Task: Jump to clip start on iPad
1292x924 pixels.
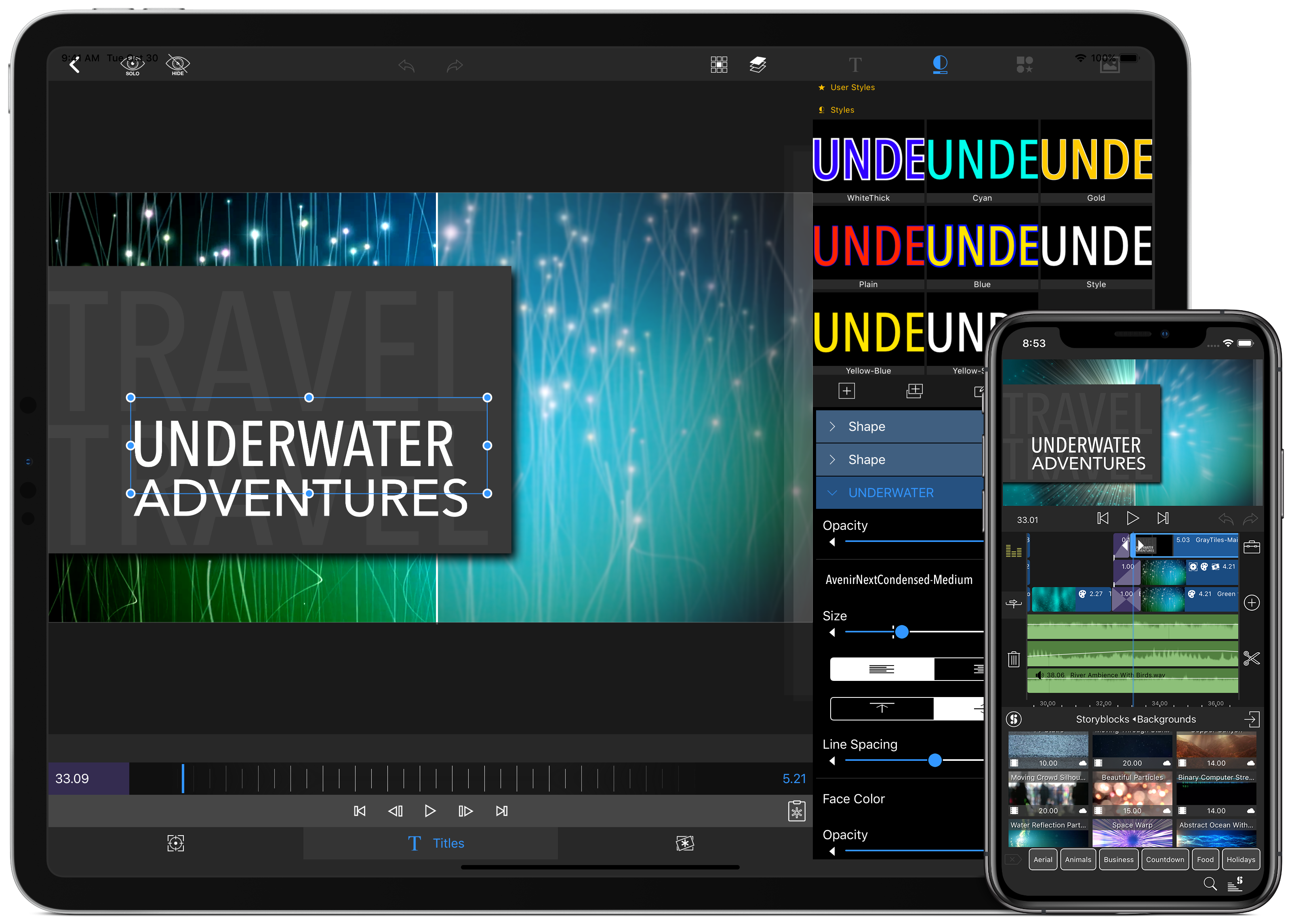Action: point(360,811)
